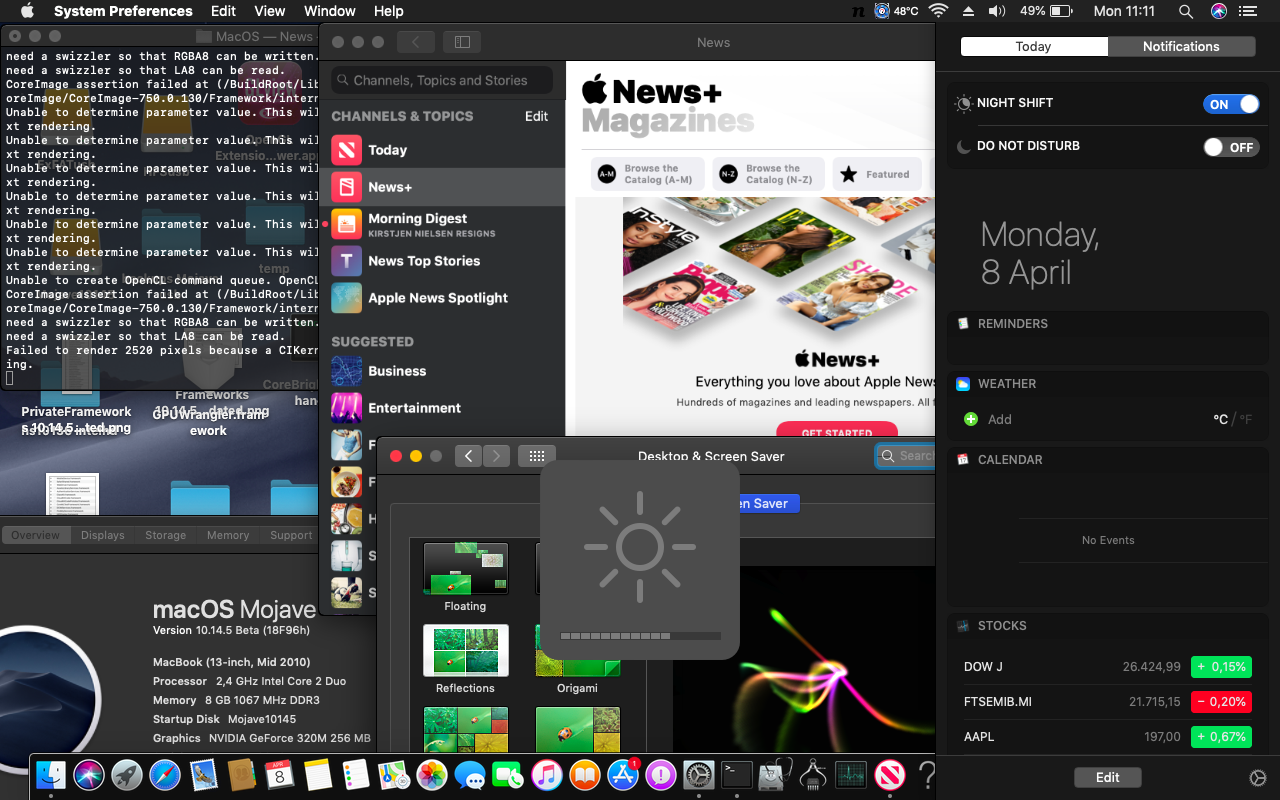Open Launchpad rocket icon in Dock

pyautogui.click(x=127, y=775)
